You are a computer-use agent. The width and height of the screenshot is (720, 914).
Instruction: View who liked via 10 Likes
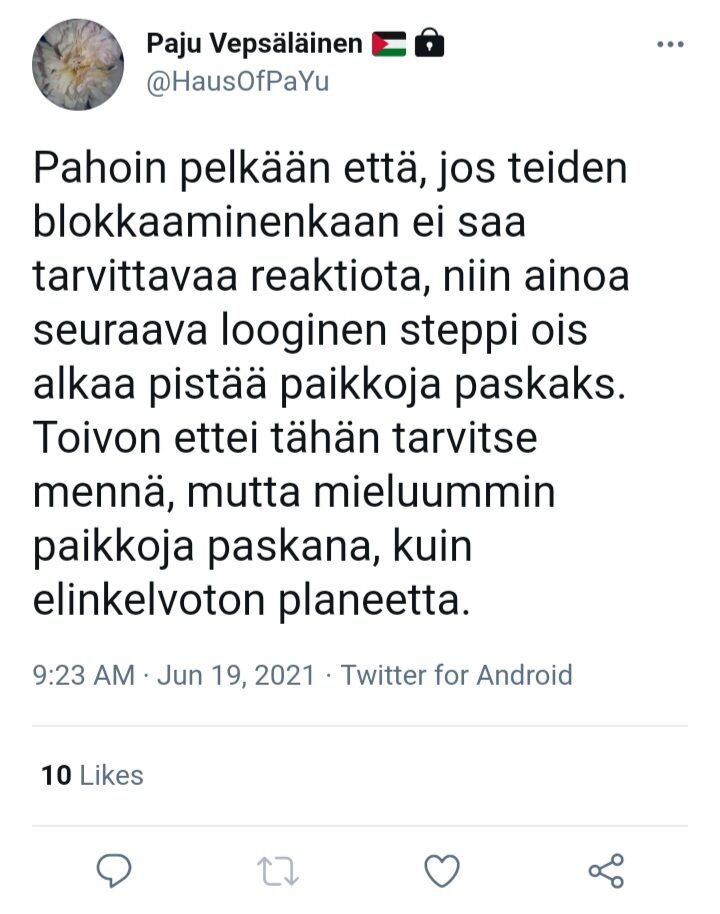click(x=93, y=775)
